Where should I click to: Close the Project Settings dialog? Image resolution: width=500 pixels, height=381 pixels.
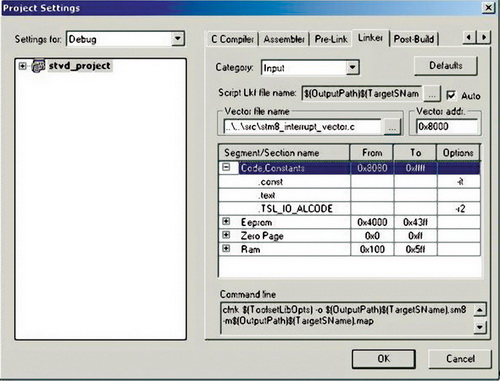(488, 7)
